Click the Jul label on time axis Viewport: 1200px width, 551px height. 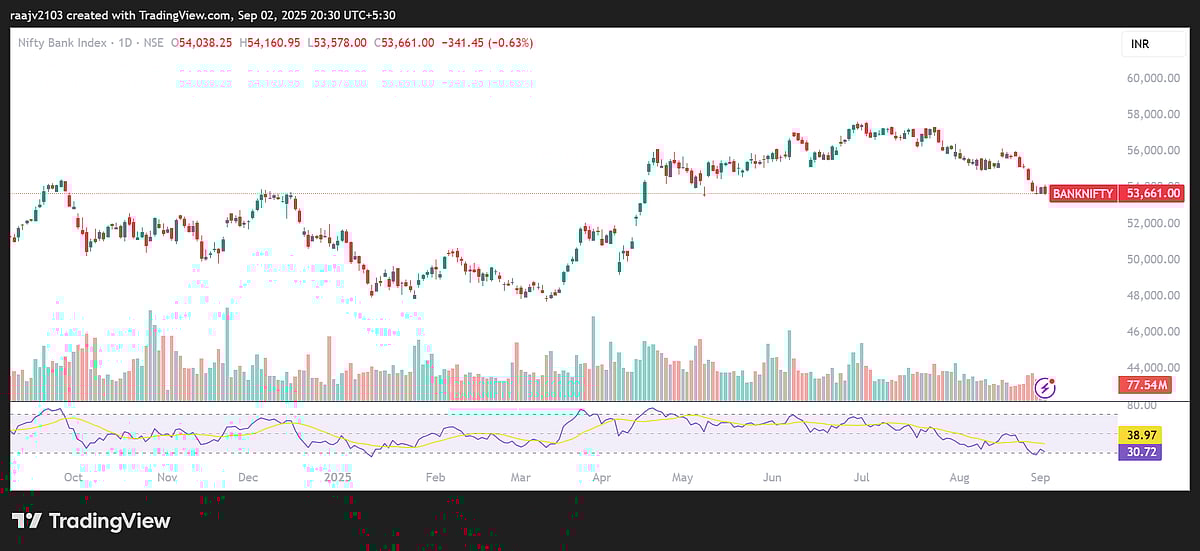click(861, 478)
